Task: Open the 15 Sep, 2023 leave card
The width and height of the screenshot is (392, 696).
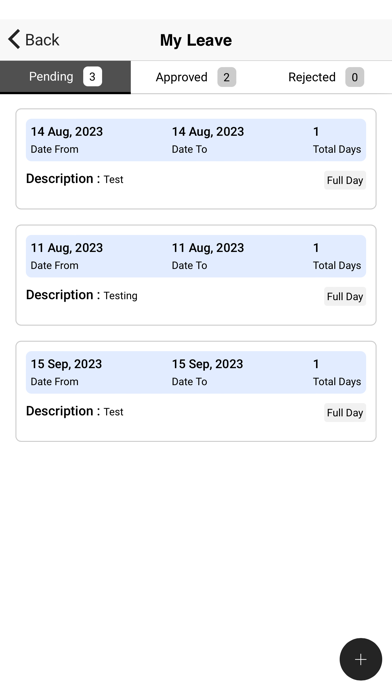Action: [196, 391]
